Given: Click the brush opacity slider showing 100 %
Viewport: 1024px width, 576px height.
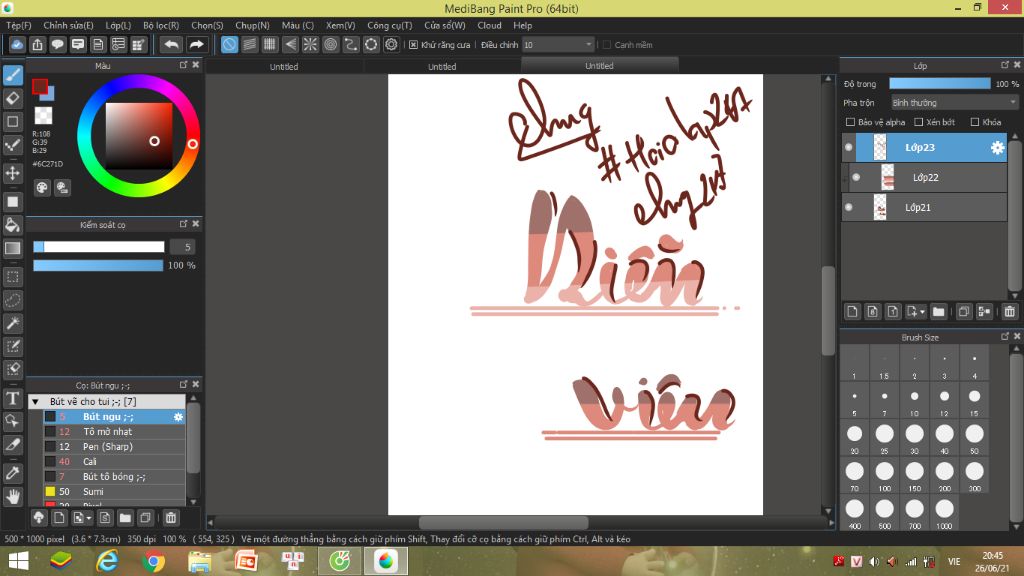Looking at the screenshot, I should tap(98, 265).
